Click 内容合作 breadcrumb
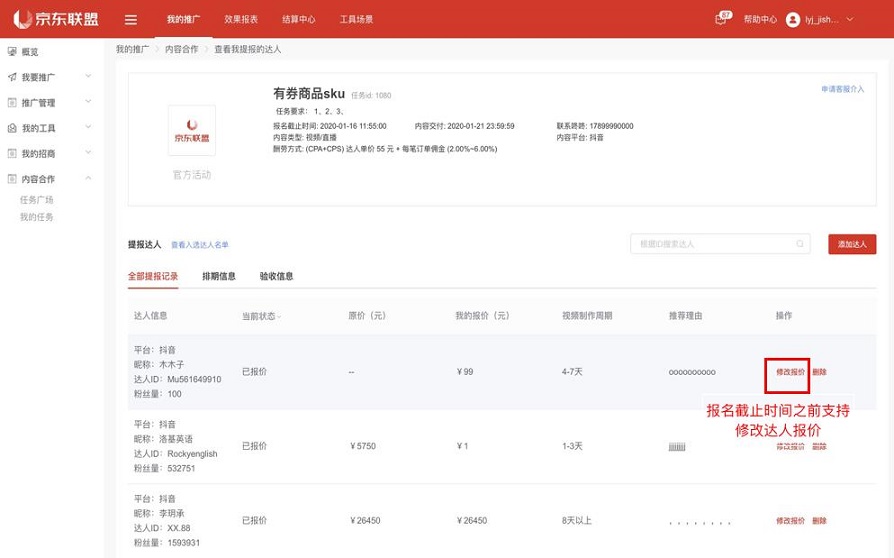894x558 pixels. [181, 50]
